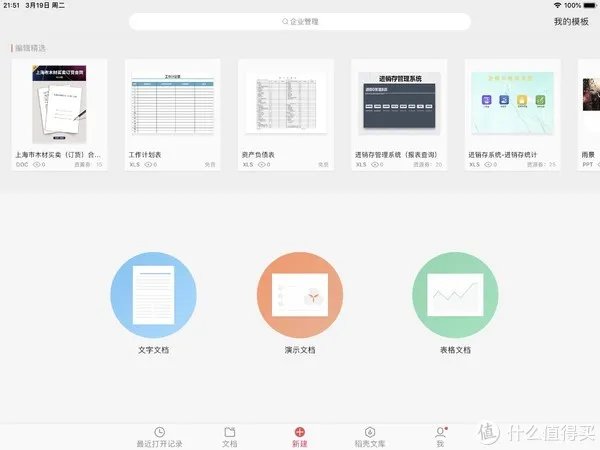Viewport: 600px width, 450px height.
Task: Open the 上海市木材买卖合同 template thumbnail
Action: pos(59,104)
